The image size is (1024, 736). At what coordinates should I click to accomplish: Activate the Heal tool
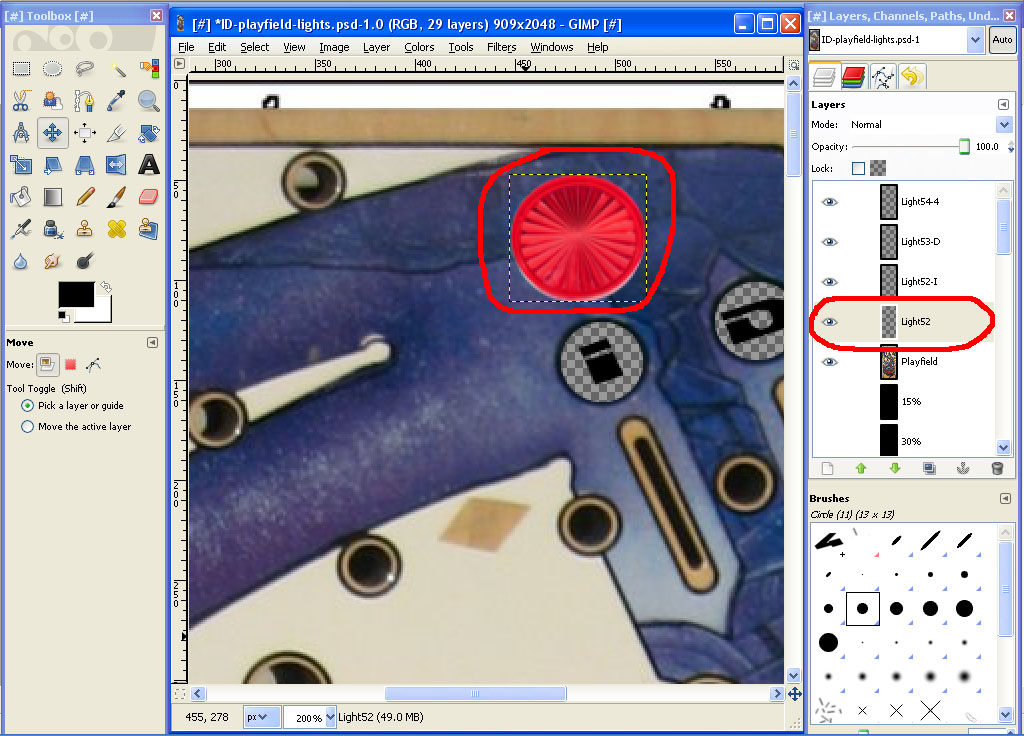coord(117,229)
